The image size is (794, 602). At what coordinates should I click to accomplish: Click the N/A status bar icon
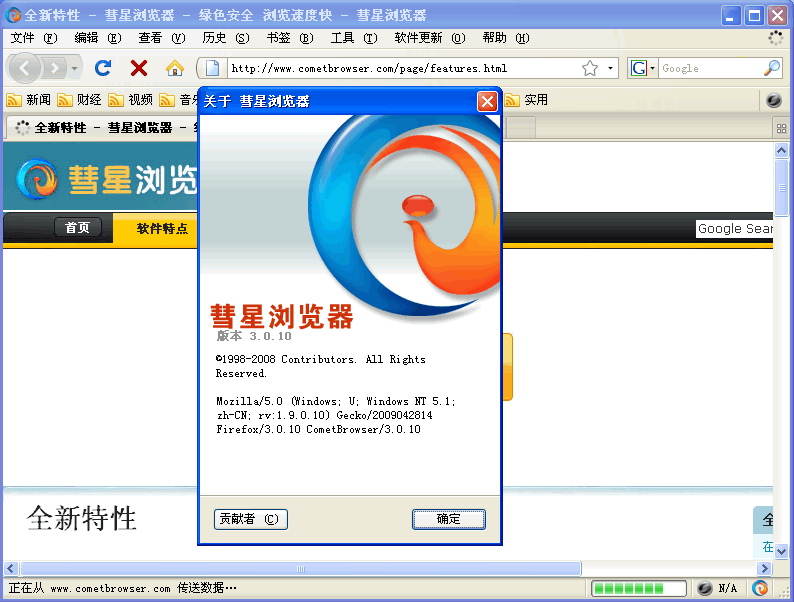(x=705, y=588)
